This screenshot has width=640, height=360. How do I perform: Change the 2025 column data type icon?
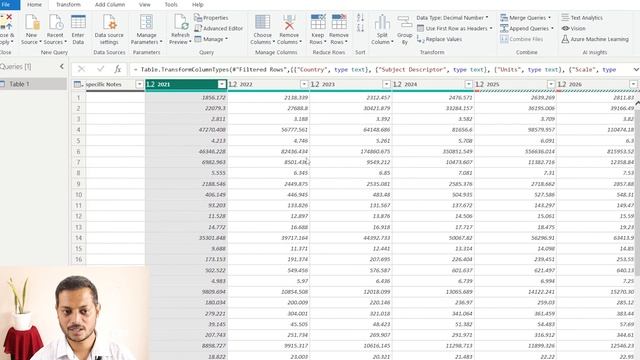[480, 84]
